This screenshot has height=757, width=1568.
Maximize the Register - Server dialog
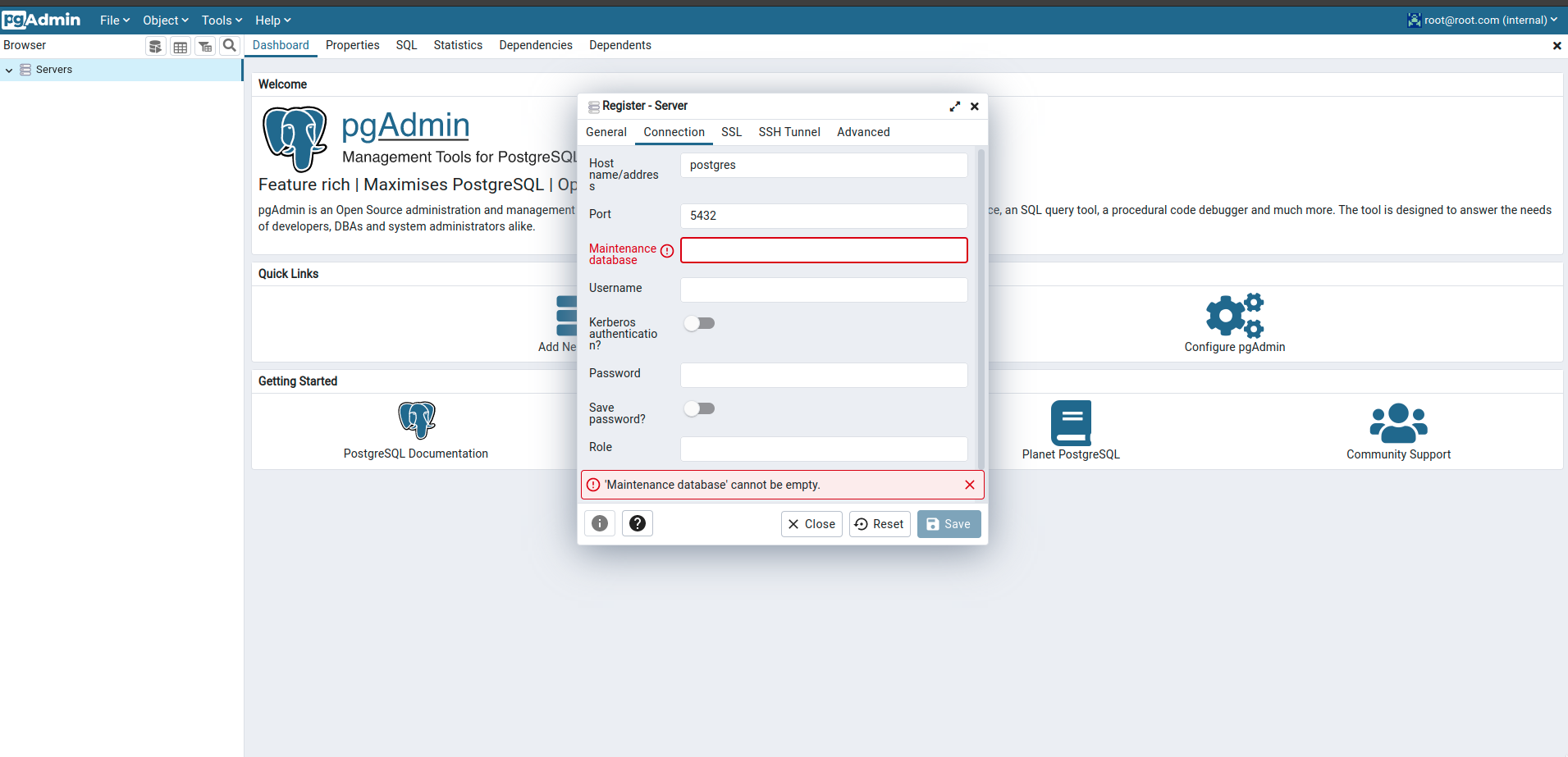[954, 106]
